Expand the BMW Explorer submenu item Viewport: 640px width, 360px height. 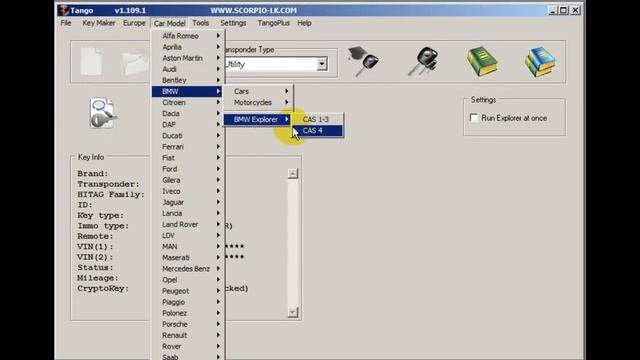(258, 119)
